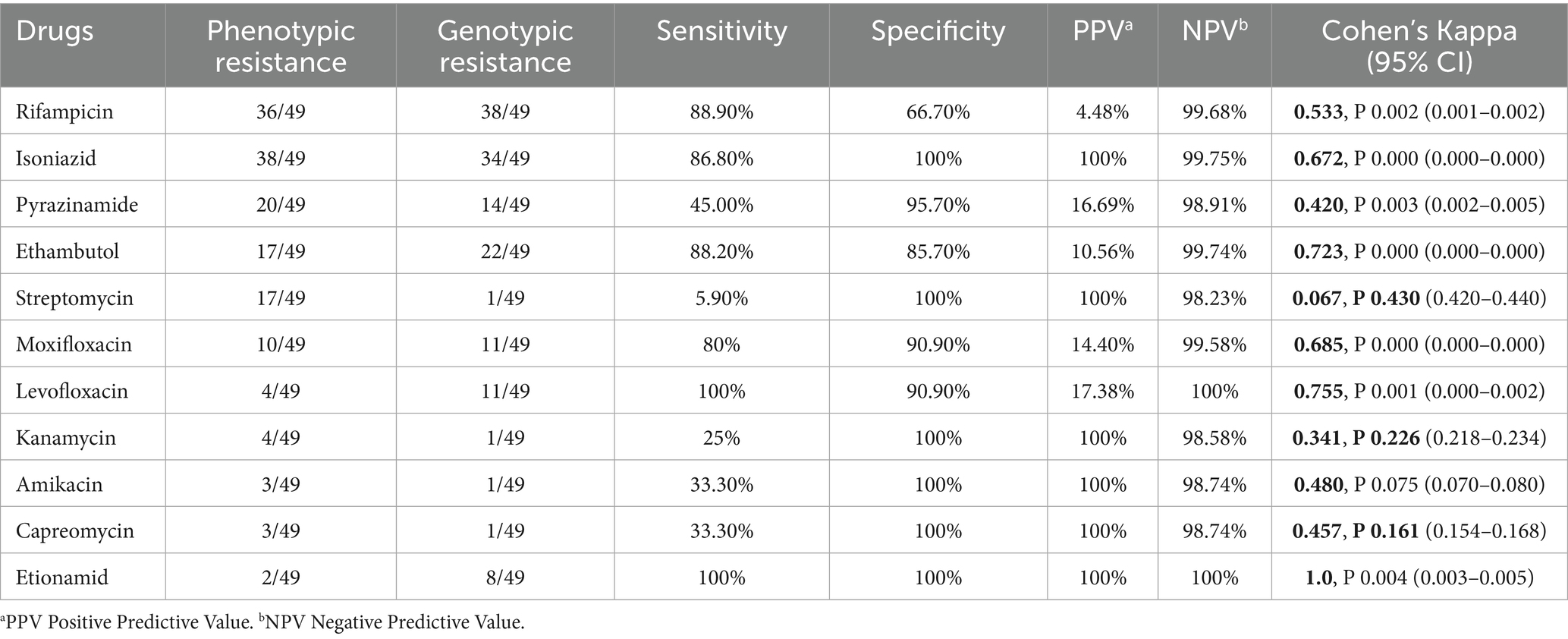This screenshot has width=1568, height=639.
Task: Select the Ethambutol row label
Action: click(68, 251)
